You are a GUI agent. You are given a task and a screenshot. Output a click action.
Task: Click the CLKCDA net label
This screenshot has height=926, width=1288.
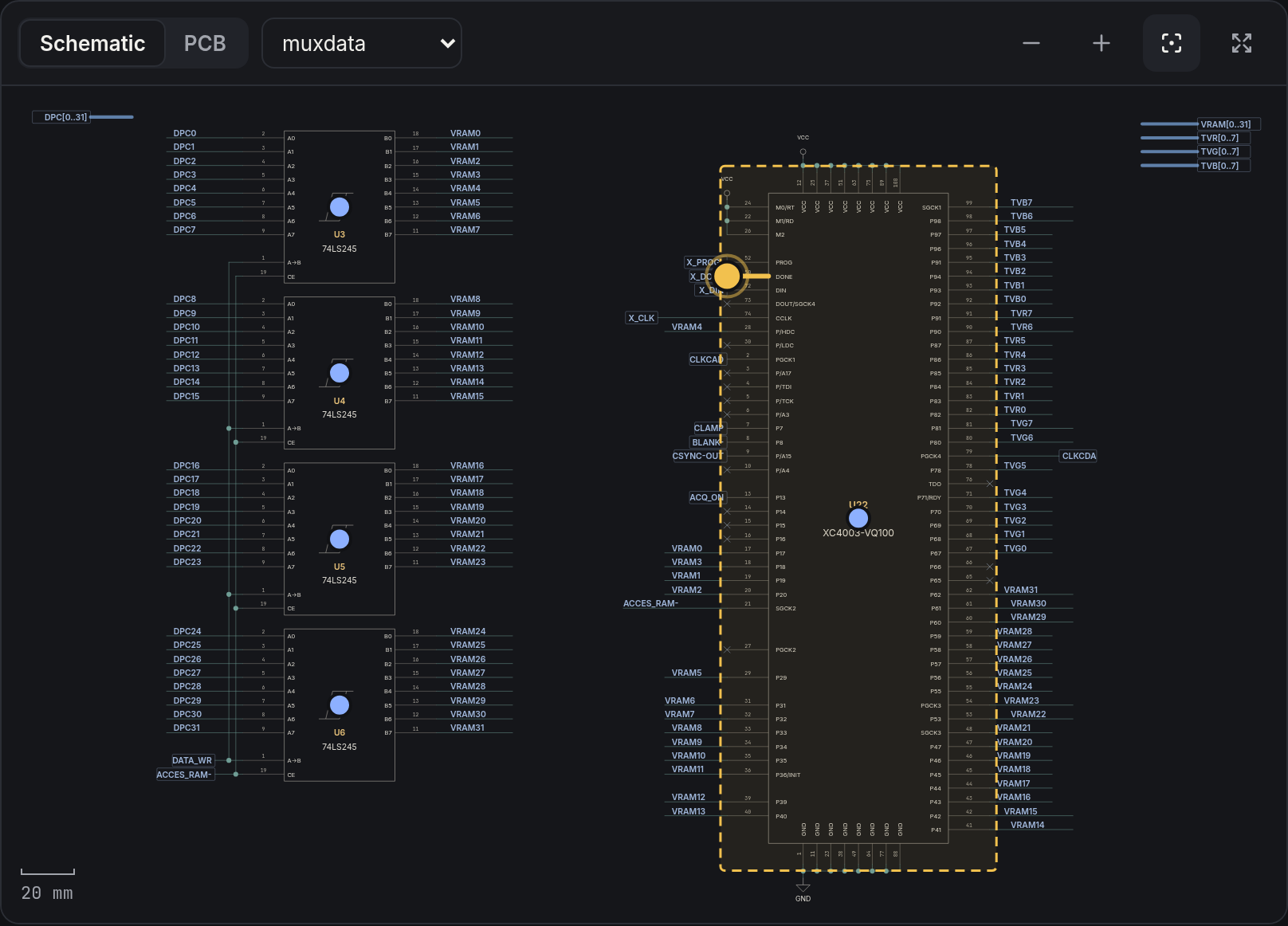point(1079,456)
